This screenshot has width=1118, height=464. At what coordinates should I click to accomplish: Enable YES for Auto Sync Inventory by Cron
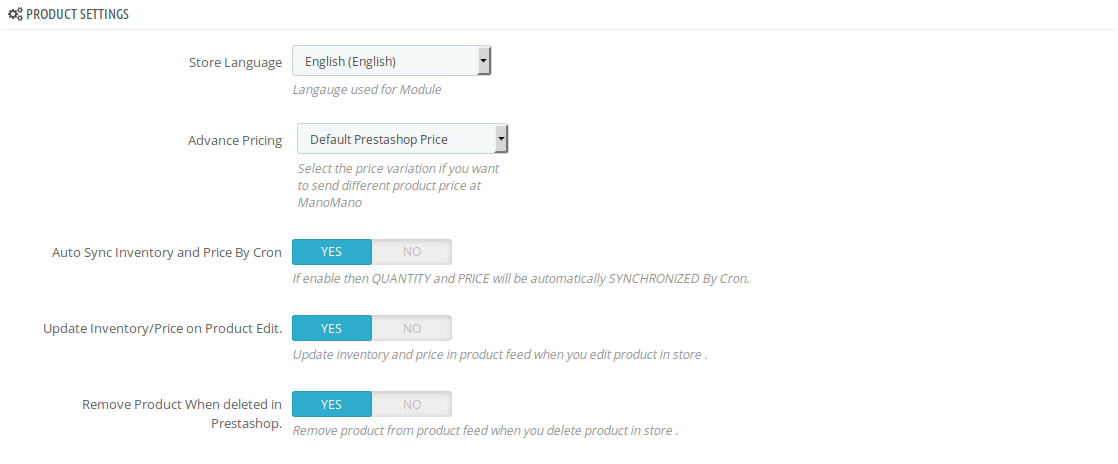point(332,252)
